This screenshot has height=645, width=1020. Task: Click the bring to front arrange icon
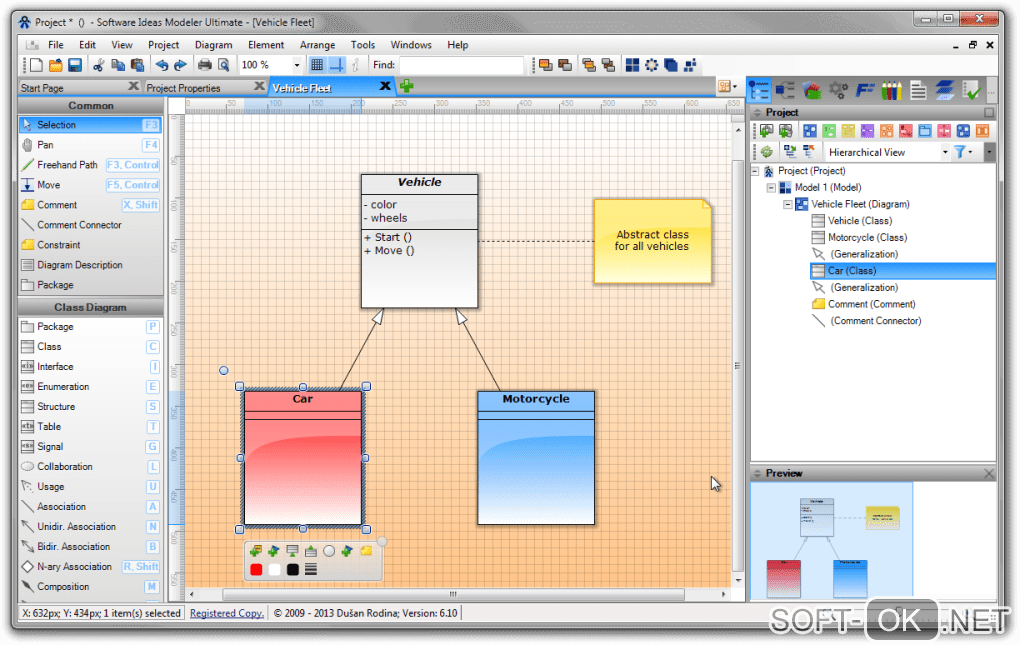tap(545, 65)
